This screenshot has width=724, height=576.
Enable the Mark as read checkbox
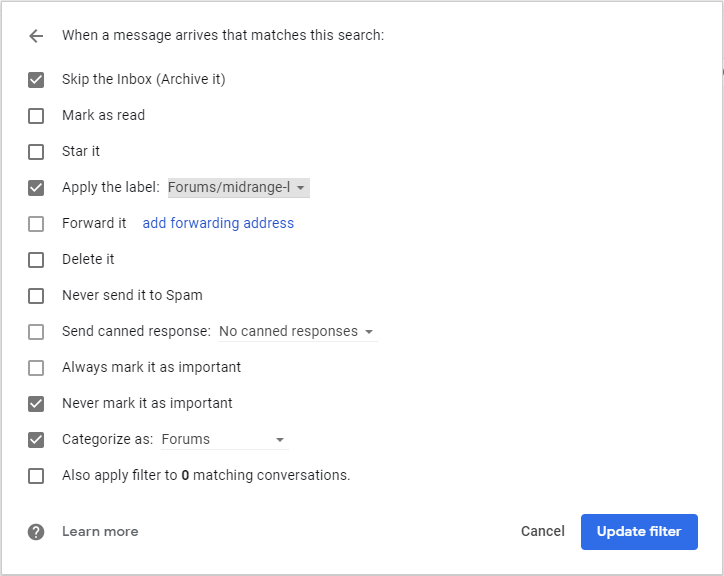click(36, 116)
